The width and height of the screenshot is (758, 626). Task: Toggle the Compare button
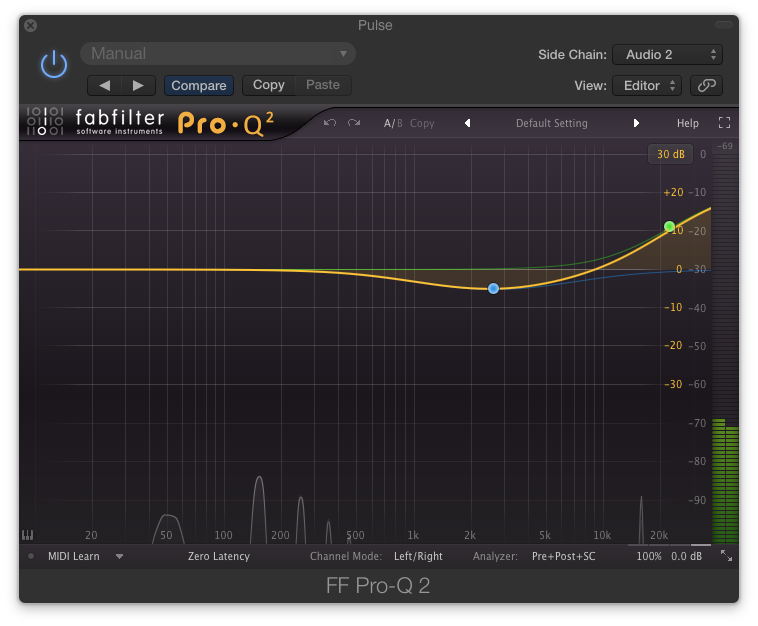point(199,86)
